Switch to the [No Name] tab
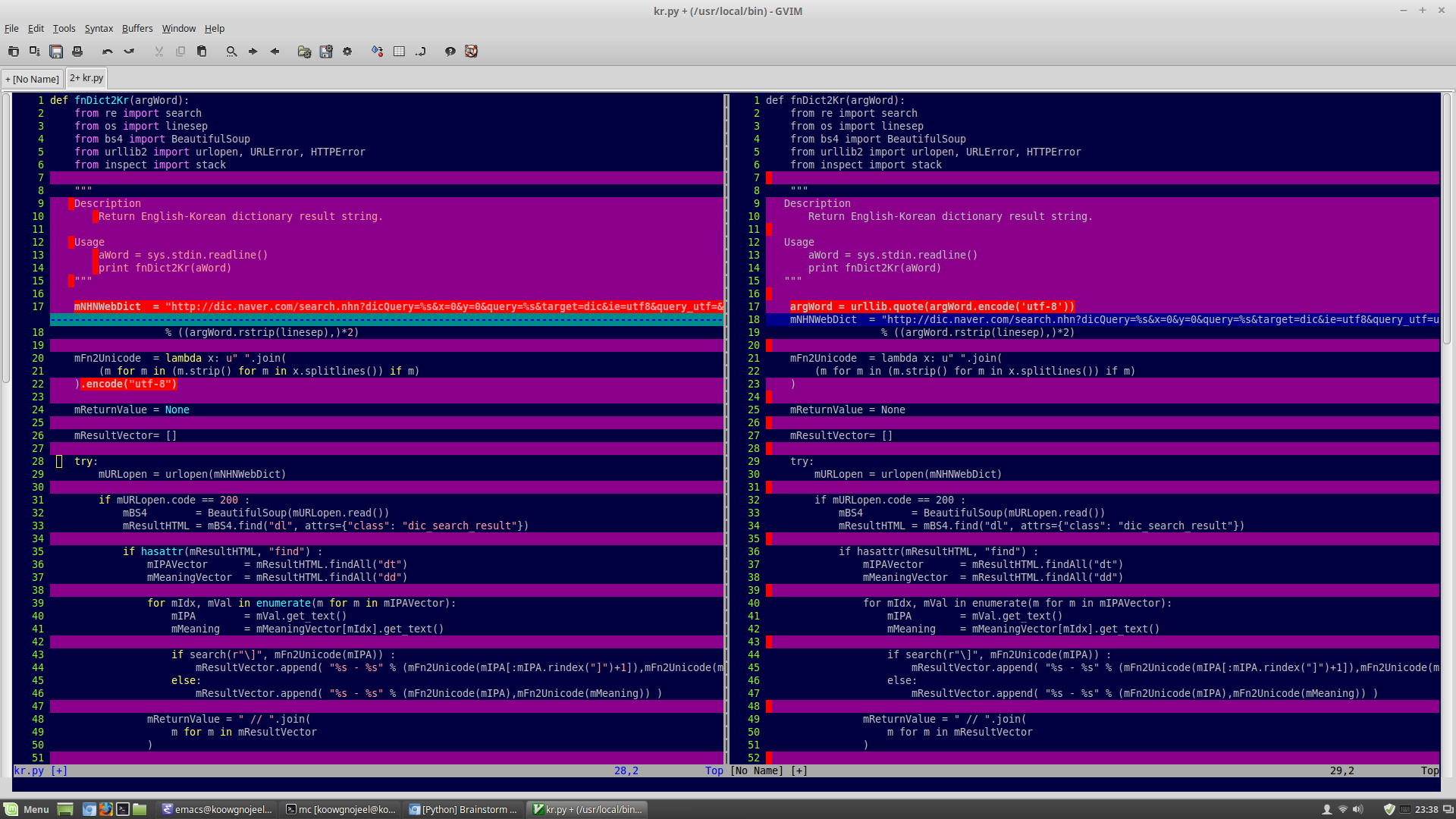 (x=32, y=79)
